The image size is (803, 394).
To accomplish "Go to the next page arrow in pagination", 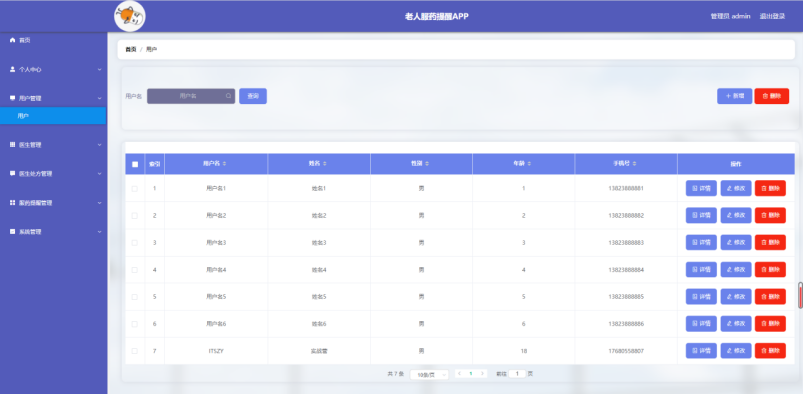I will (482, 374).
